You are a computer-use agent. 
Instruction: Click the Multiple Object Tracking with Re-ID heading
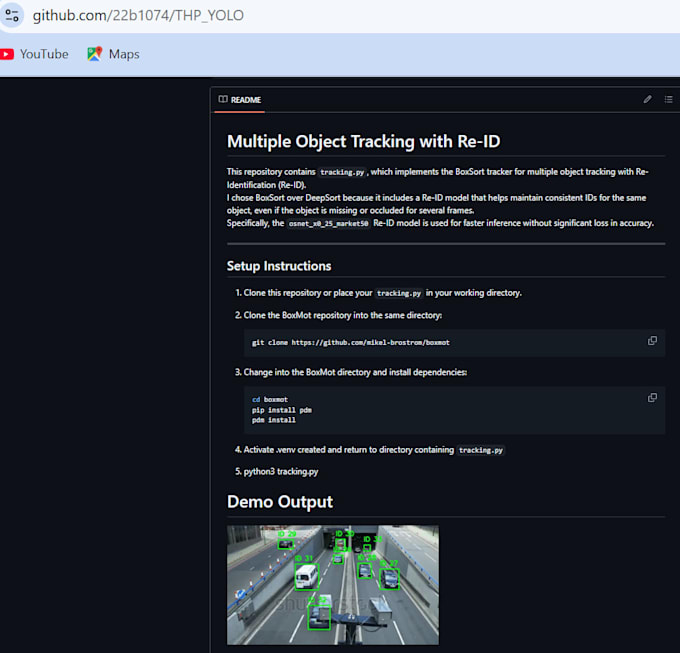point(363,141)
